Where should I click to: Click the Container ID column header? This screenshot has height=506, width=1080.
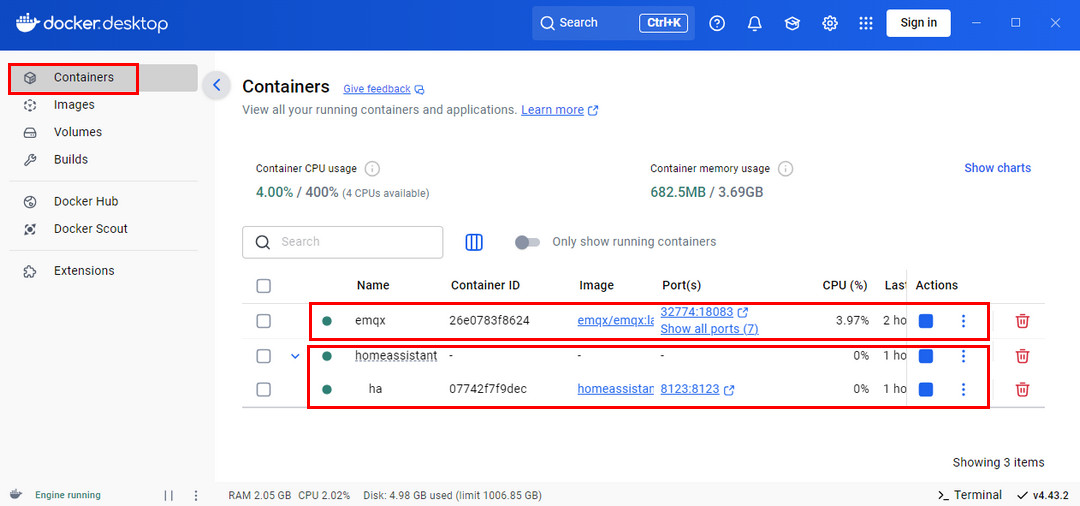click(x=485, y=286)
